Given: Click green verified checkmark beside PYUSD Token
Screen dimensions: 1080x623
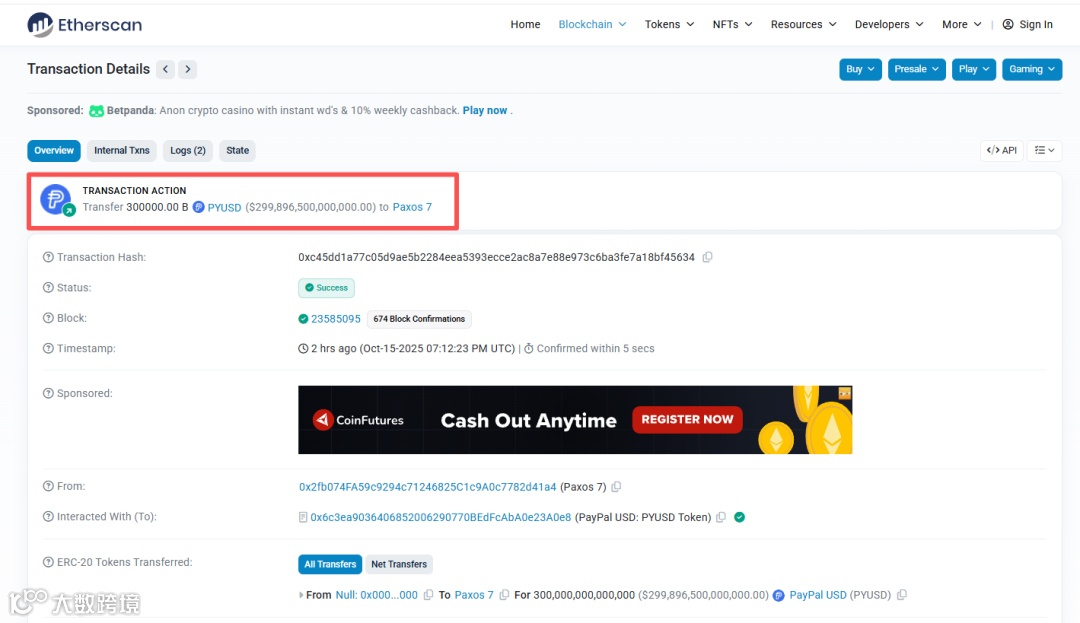Looking at the screenshot, I should coord(739,517).
